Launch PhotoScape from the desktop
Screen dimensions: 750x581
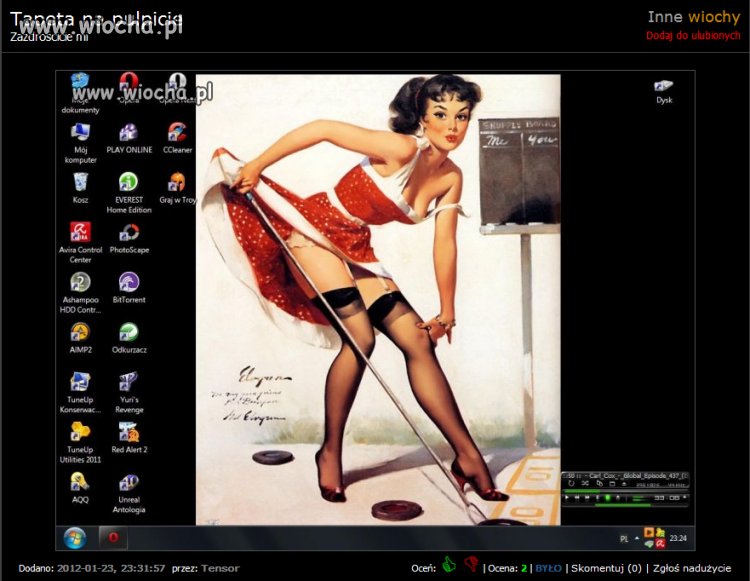(129, 239)
